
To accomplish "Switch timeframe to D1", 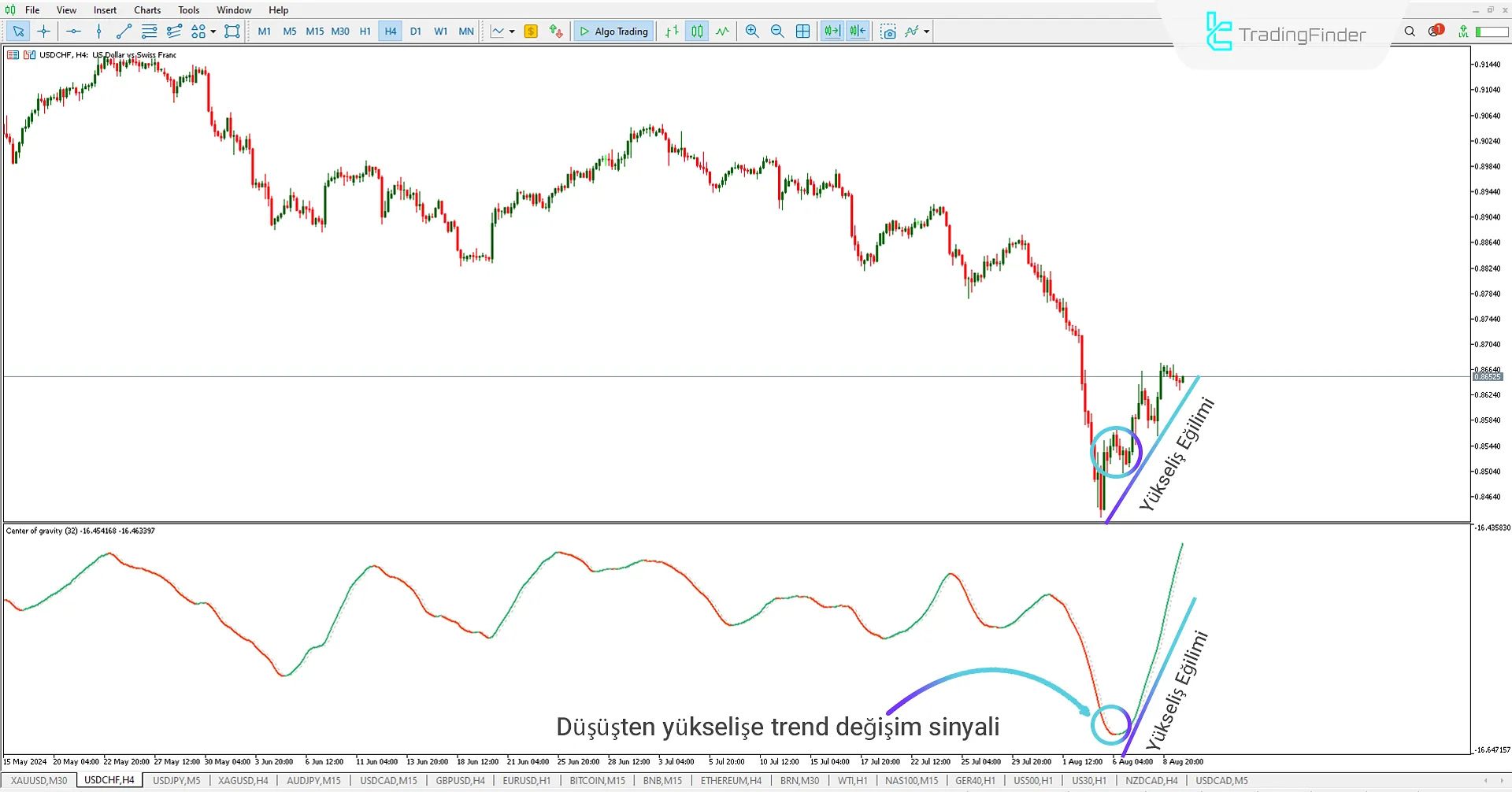I will [x=416, y=31].
